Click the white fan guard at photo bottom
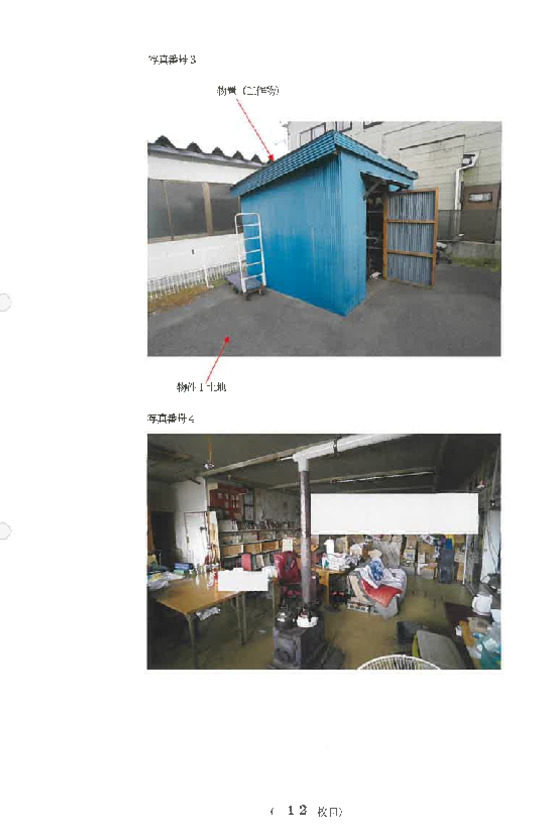The image size is (560, 824). [x=398, y=662]
